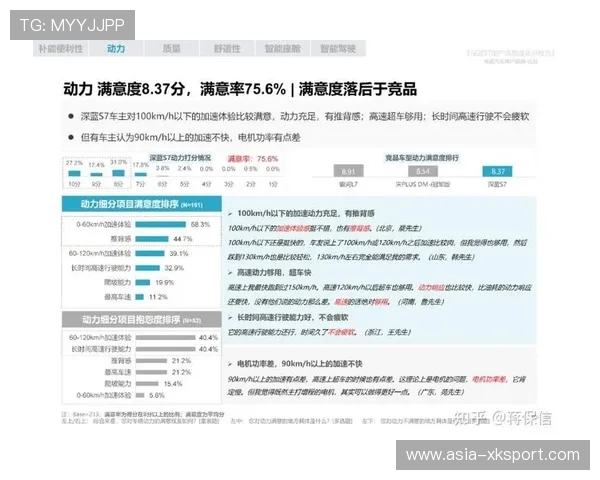Click the 19.9% value beside 爬坡能力
600x480 pixels.
point(165,282)
